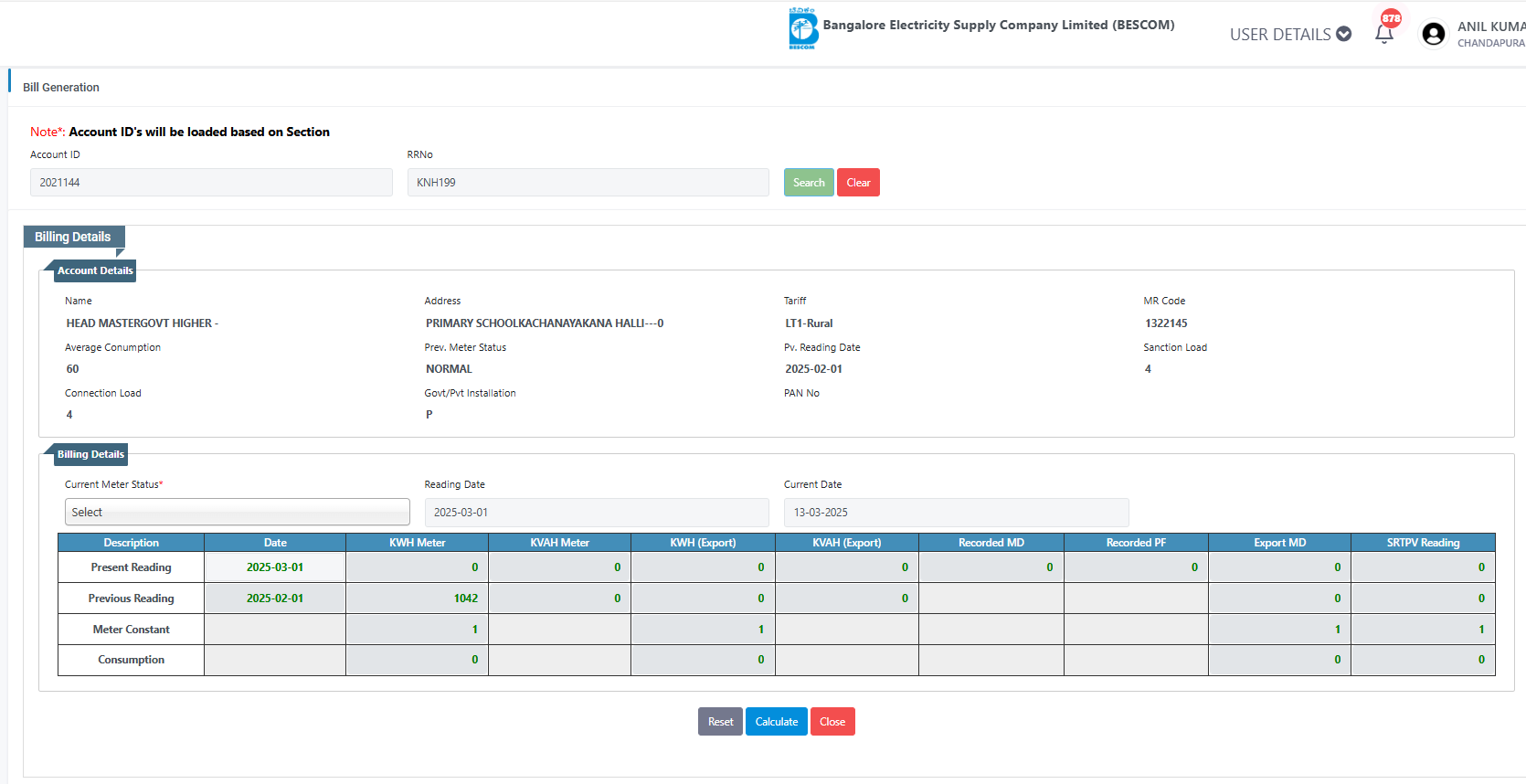Click the Prev. Meter Status value NORMAL
This screenshot has height=784, width=1526.
[449, 369]
